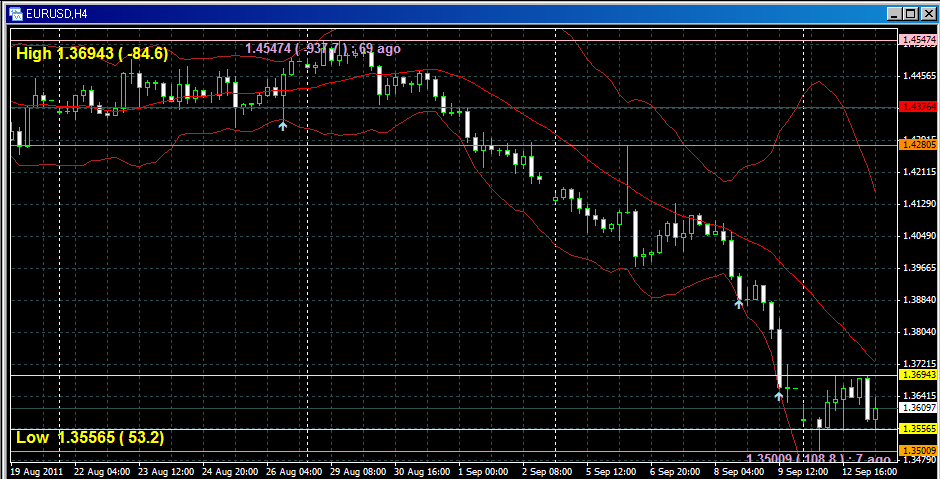The width and height of the screenshot is (940, 479).
Task: Maximize the EURUSD,H4 chart window
Action: [909, 14]
